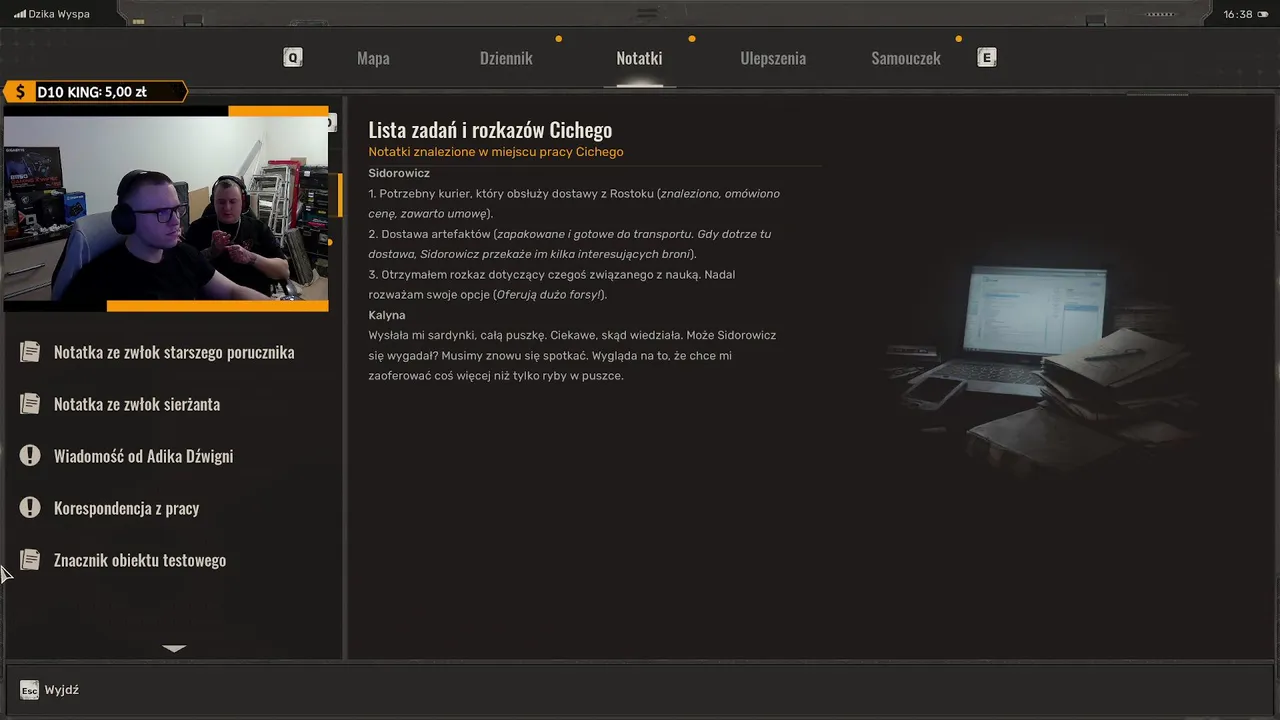Click the laptop illustration image
Image resolution: width=1280 pixels, height=720 pixels.
coord(1040,365)
